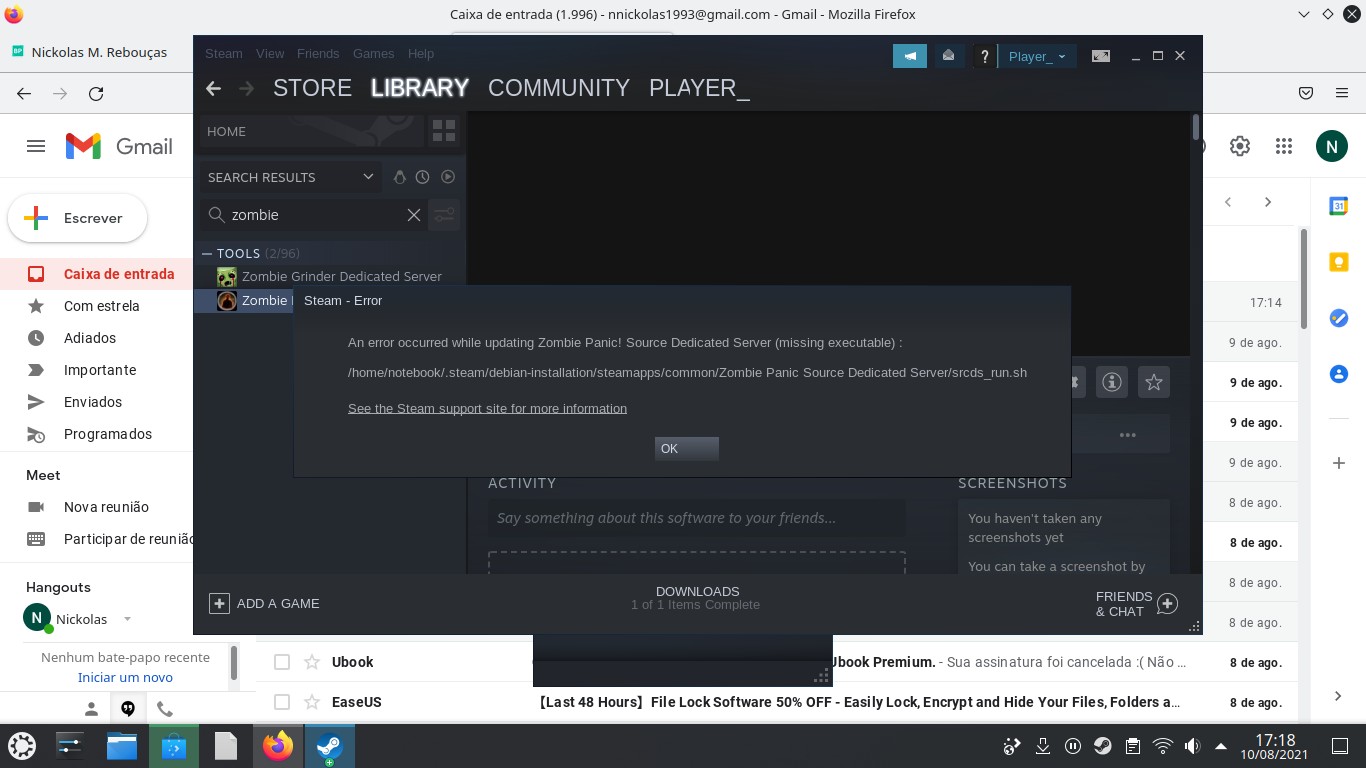Reload the Firefox page
1366x768 pixels.
tap(96, 93)
